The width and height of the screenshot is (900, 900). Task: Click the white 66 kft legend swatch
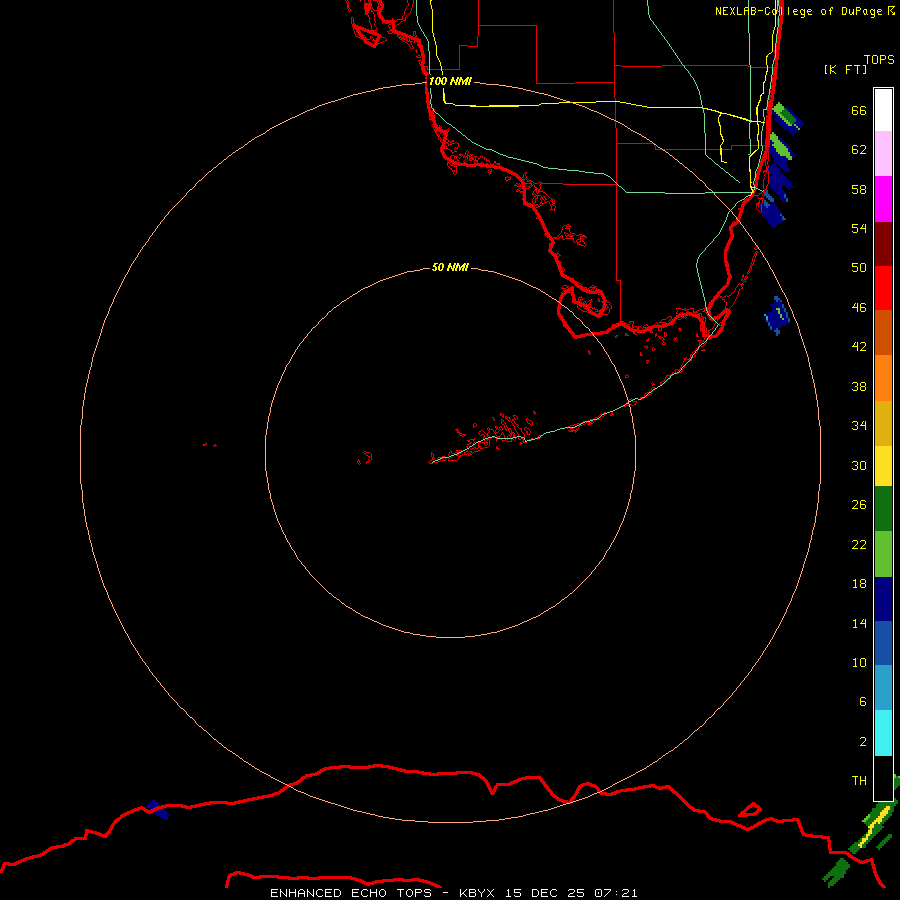click(883, 110)
